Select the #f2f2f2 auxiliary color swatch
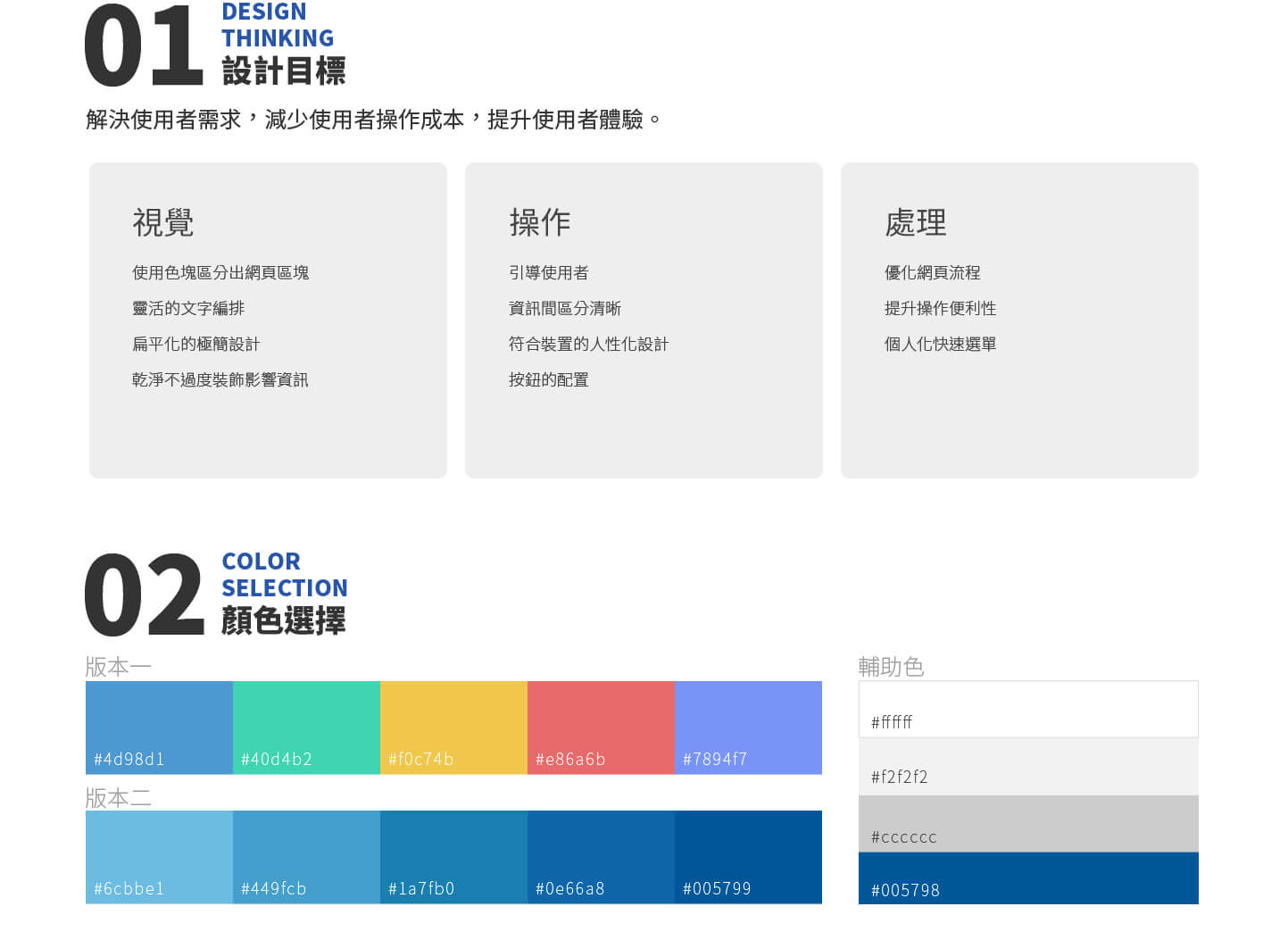The image size is (1288, 940). click(x=1027, y=766)
